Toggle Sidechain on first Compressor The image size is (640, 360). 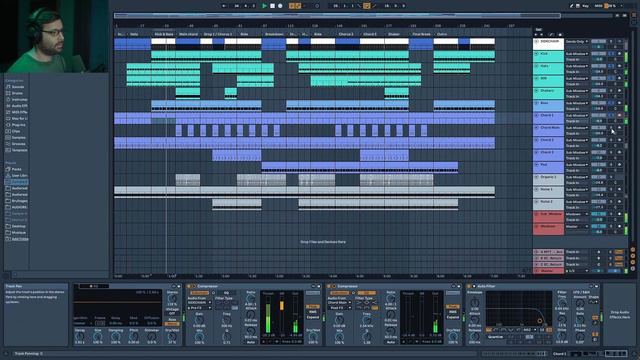[x=199, y=293]
